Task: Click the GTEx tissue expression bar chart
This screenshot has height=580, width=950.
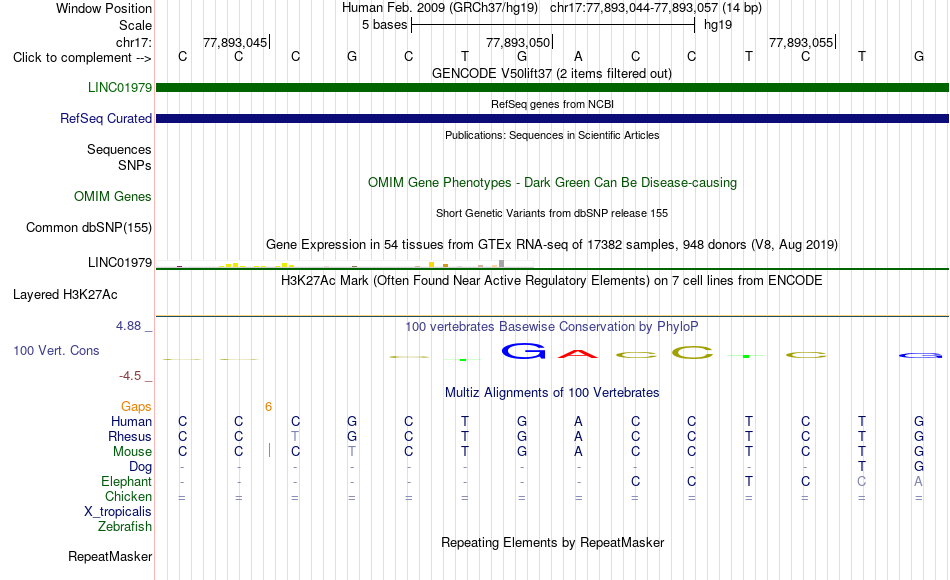Action: pyautogui.click(x=344, y=264)
